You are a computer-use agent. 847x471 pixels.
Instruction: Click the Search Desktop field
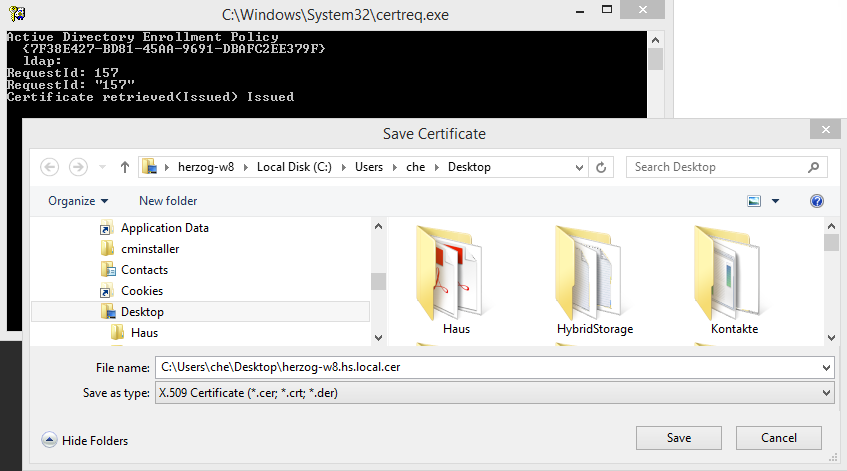tap(720, 167)
